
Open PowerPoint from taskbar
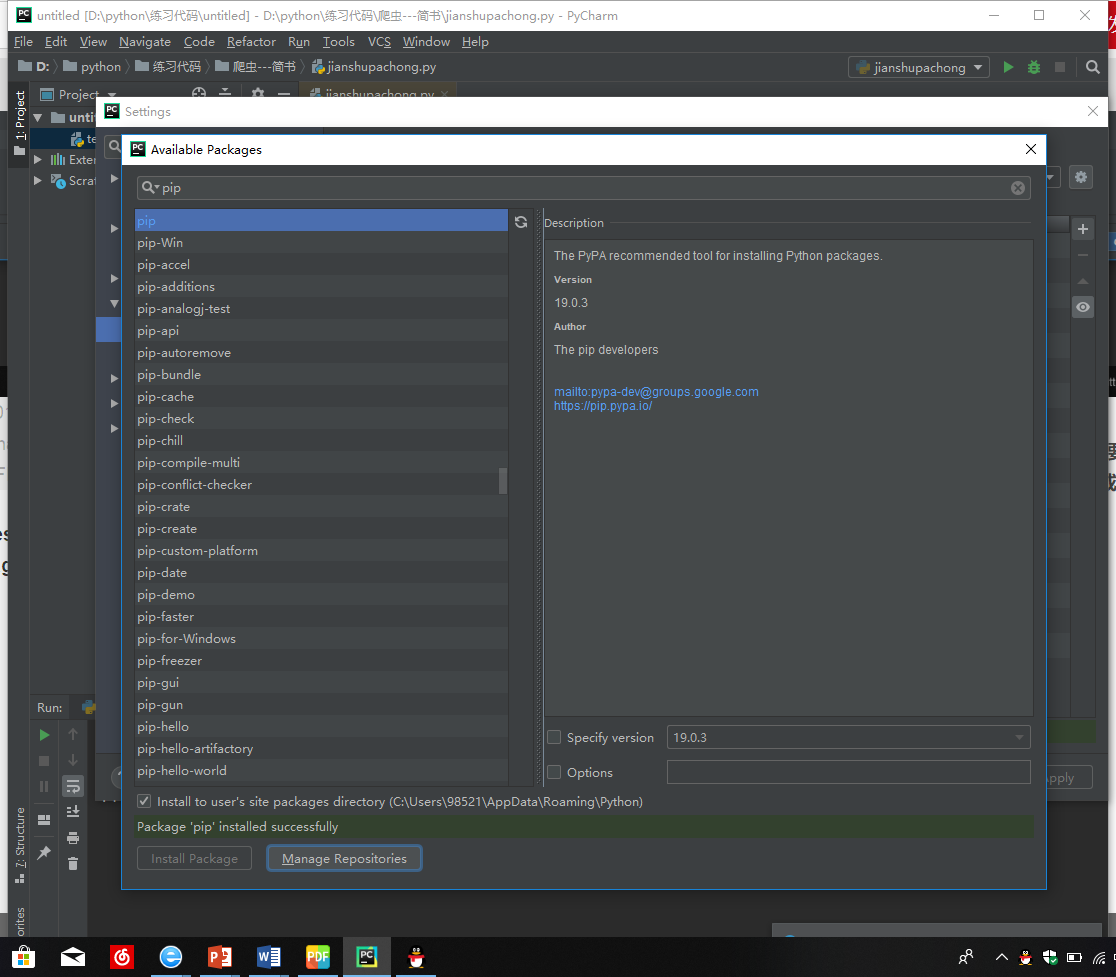(220, 957)
